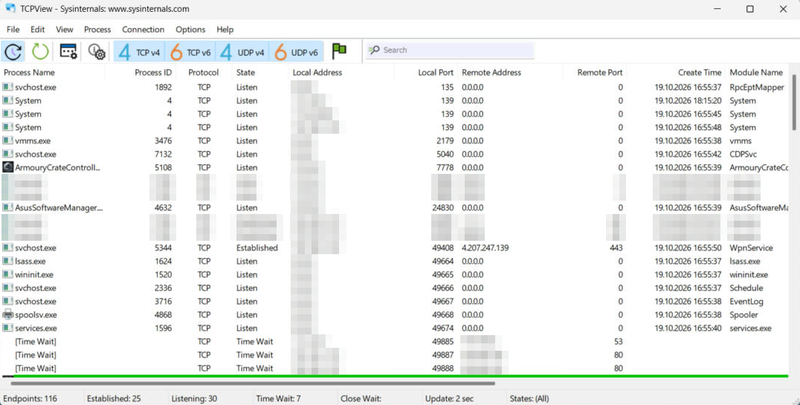Open the address resolution options icon
This screenshot has height=405, width=800.
tap(68, 51)
